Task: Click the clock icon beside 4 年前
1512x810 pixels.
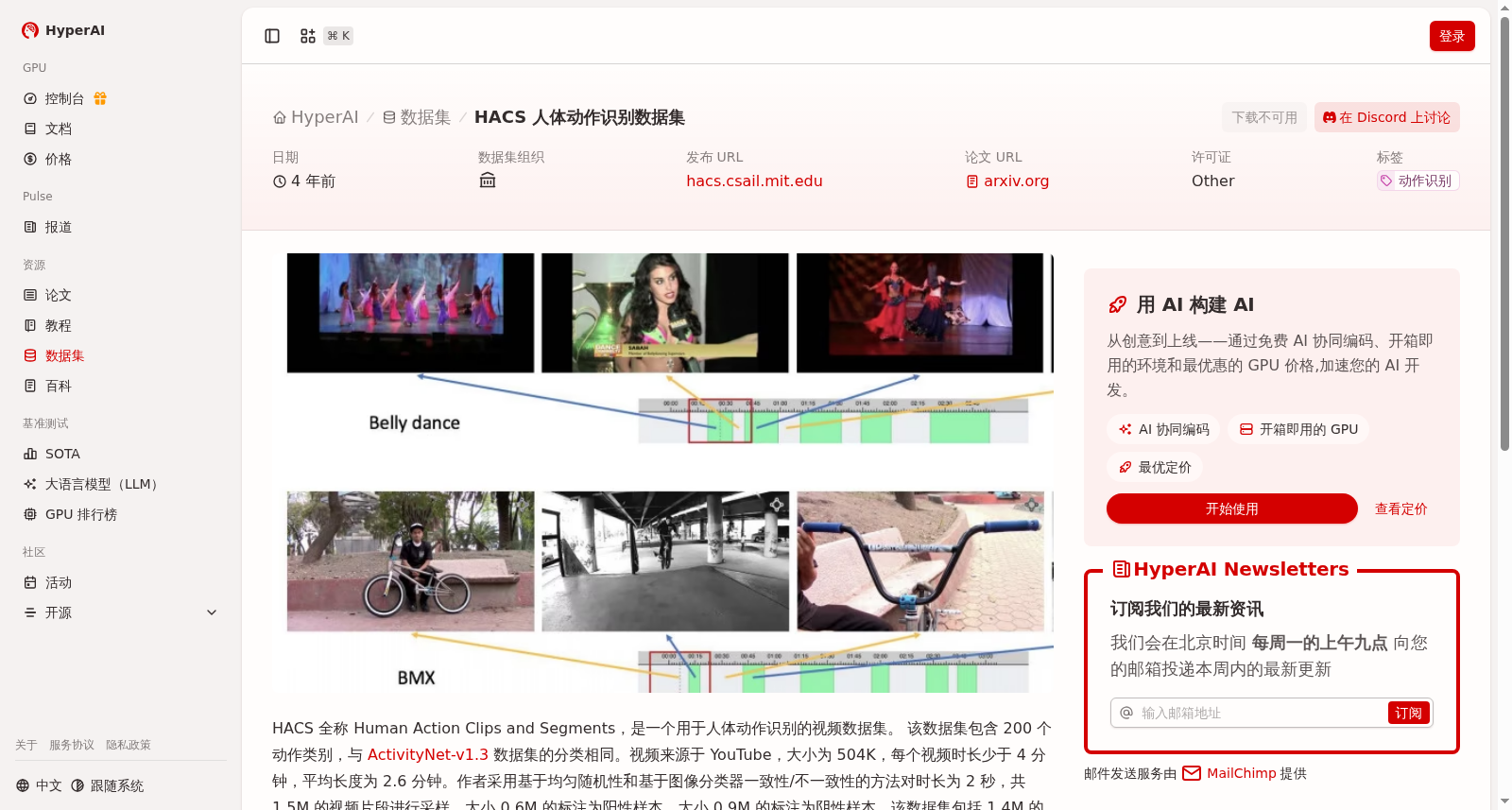Action: click(x=280, y=181)
